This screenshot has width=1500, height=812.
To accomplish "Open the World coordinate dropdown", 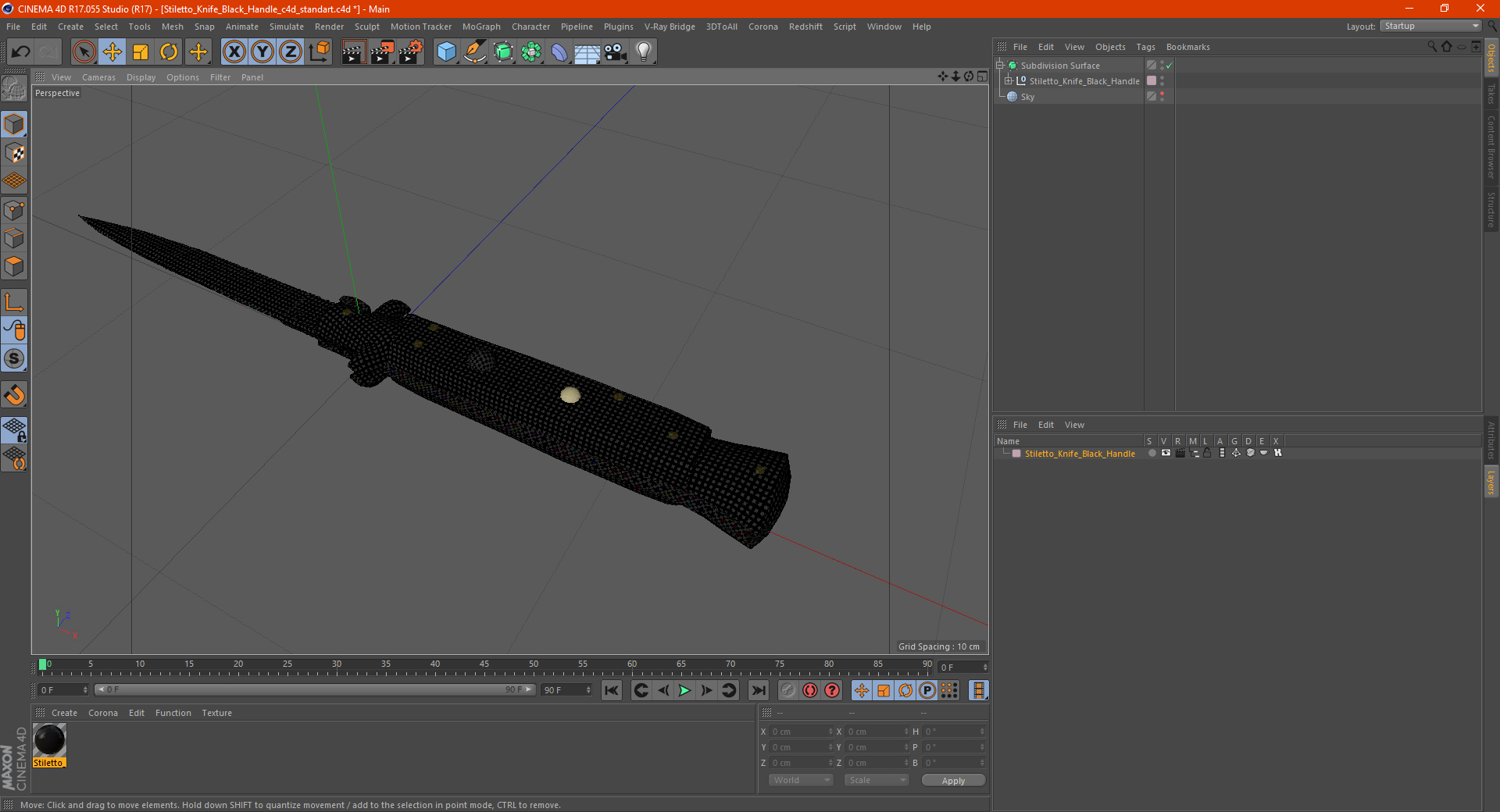I will point(801,780).
